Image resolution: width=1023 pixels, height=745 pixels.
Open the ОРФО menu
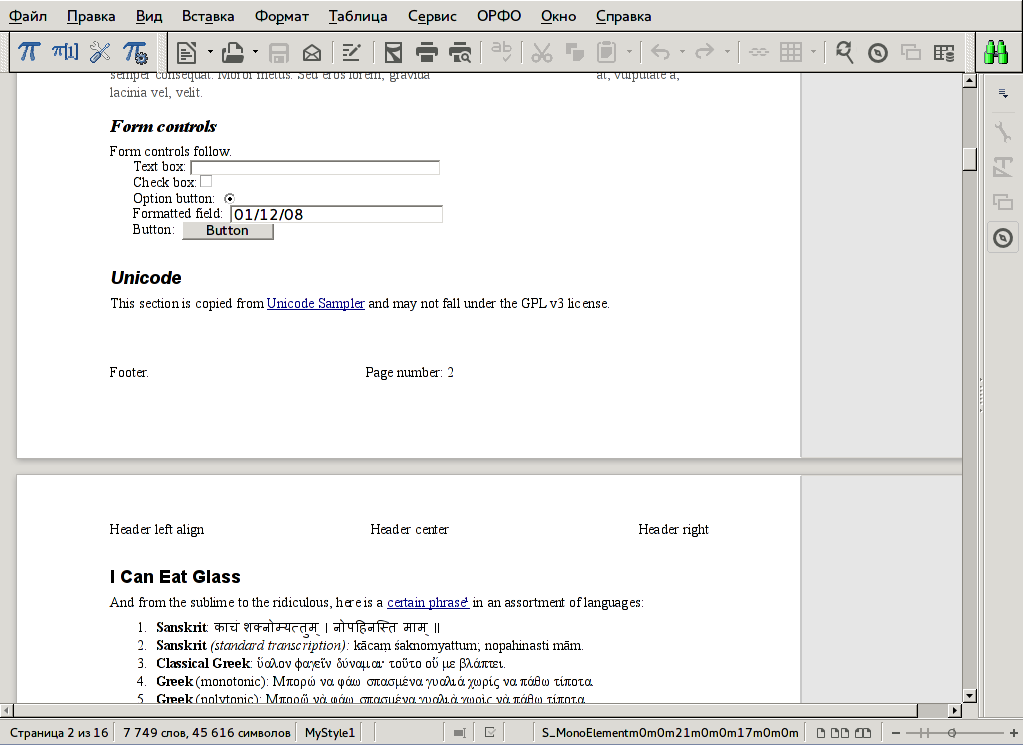(x=498, y=16)
